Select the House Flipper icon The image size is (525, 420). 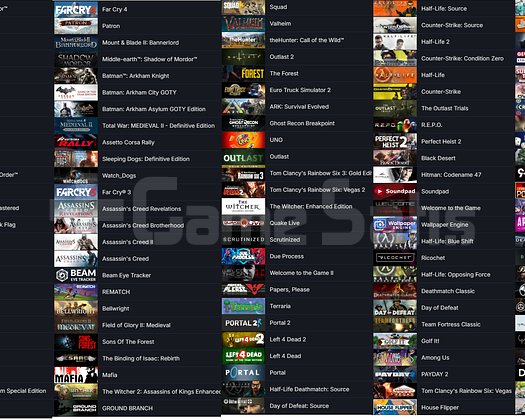click(x=395, y=407)
